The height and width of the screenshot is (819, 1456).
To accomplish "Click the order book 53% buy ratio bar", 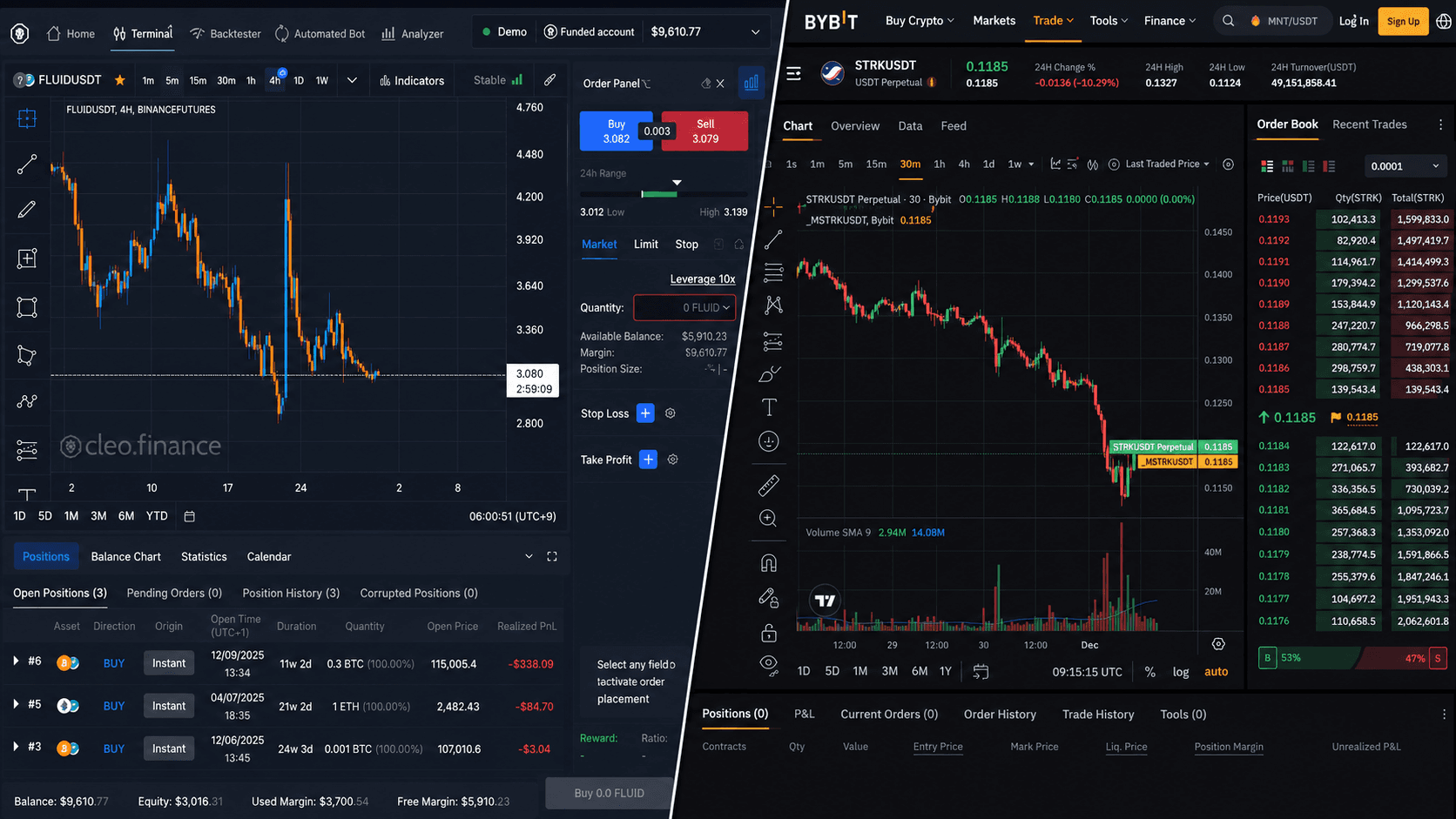I will (x=1309, y=658).
